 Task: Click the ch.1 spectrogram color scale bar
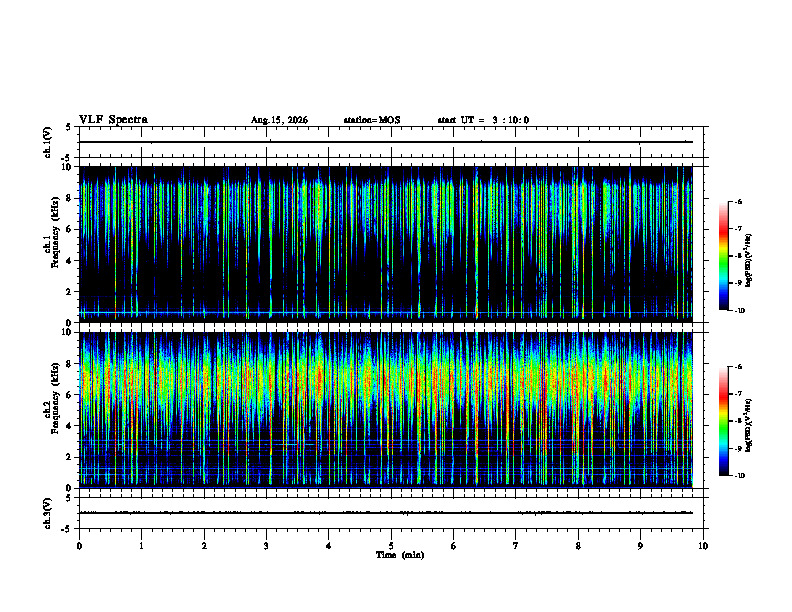pyautogui.click(x=723, y=256)
